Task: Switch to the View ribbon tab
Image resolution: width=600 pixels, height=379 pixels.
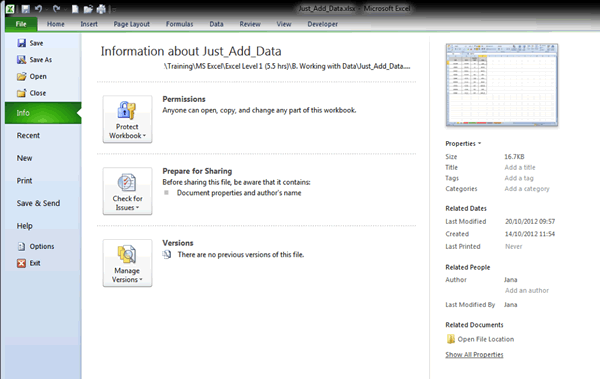Action: [284, 24]
